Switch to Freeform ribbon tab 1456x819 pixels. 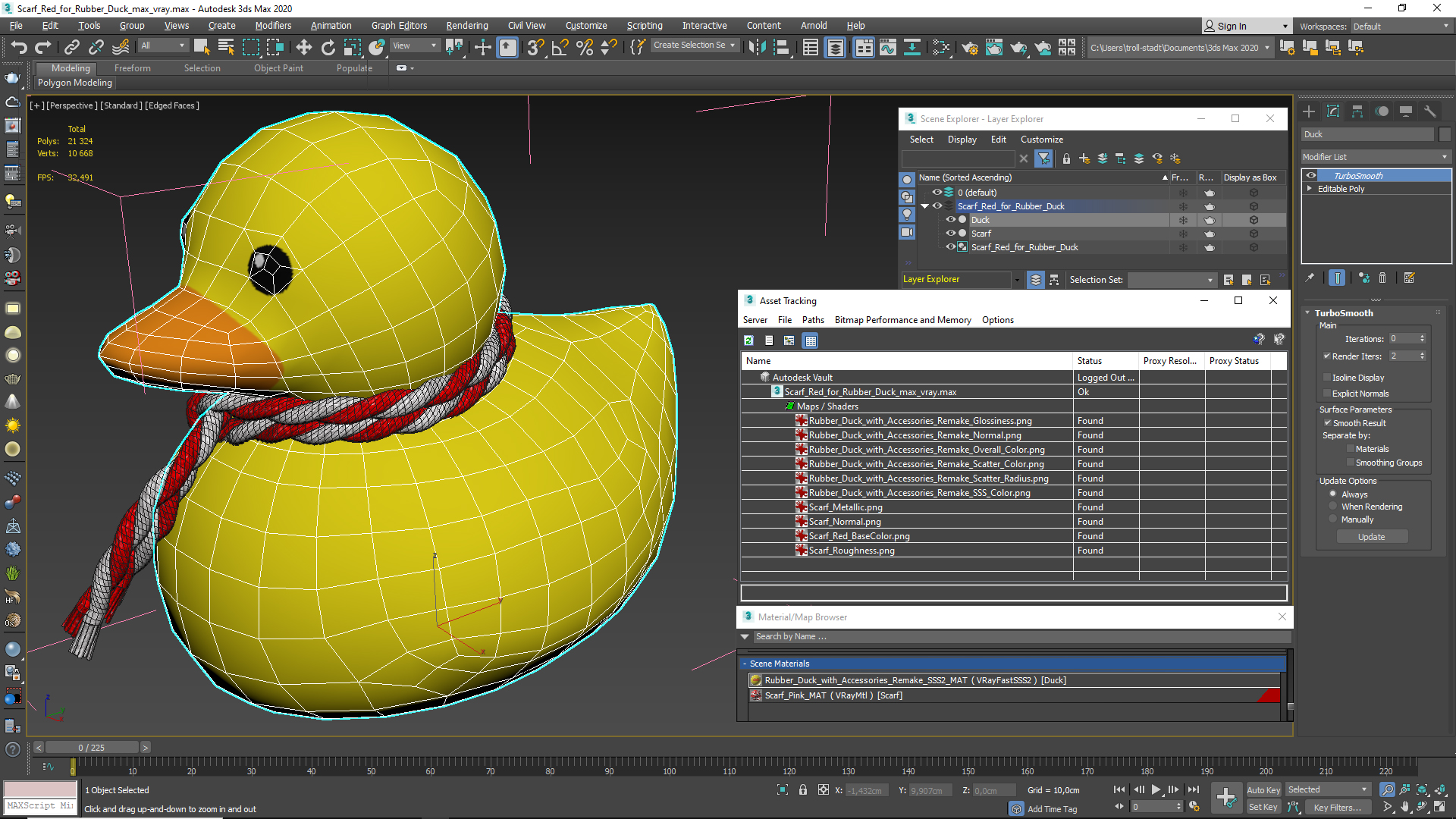133,67
